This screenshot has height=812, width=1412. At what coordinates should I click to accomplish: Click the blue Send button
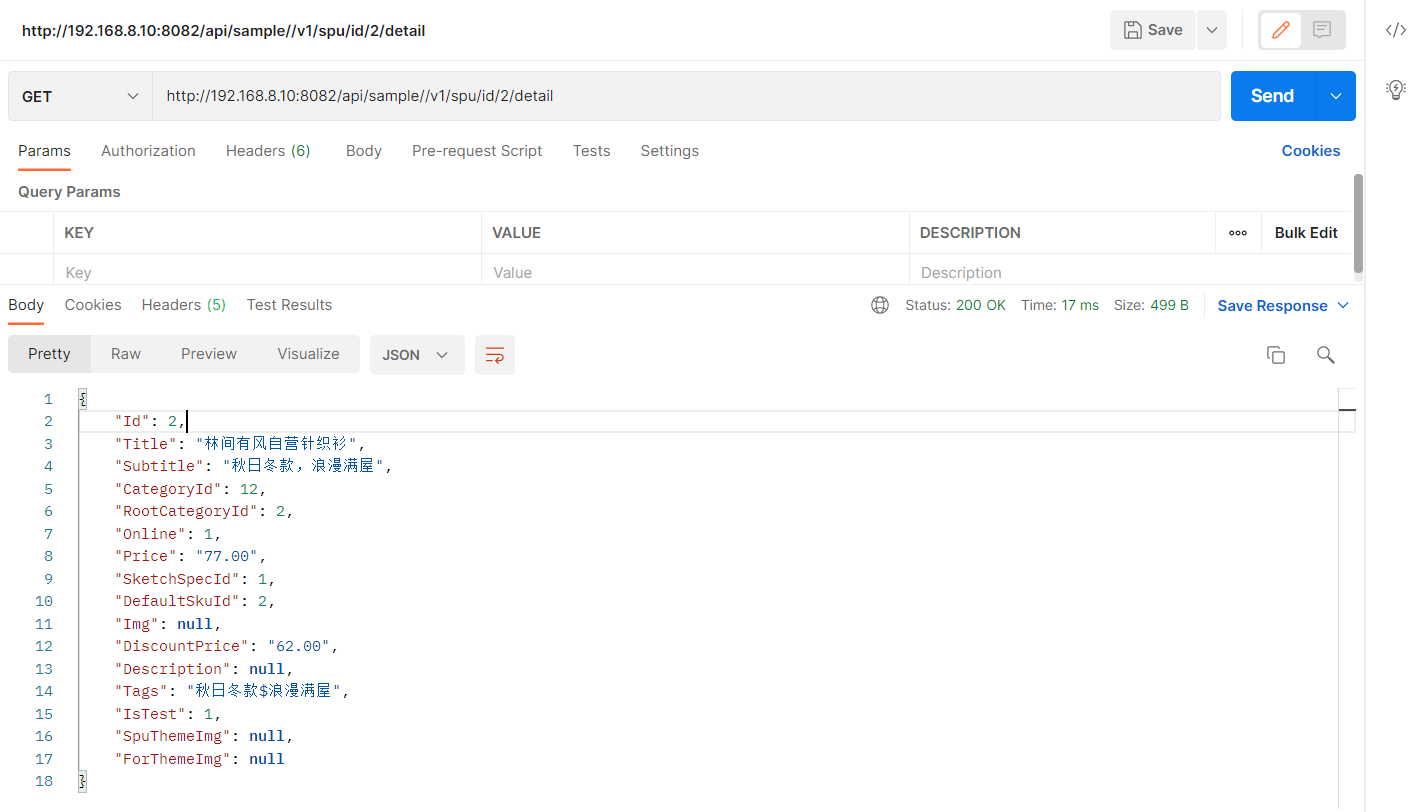1272,96
